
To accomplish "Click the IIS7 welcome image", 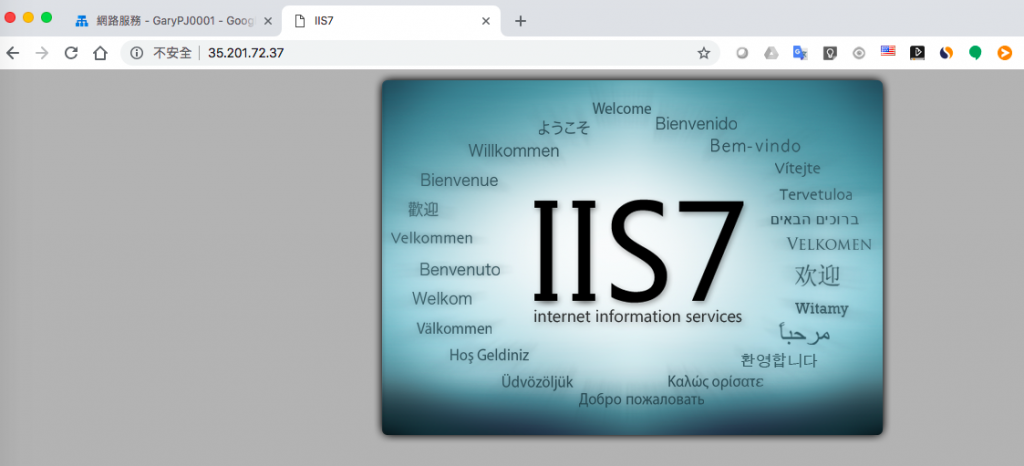I will click(632, 257).
